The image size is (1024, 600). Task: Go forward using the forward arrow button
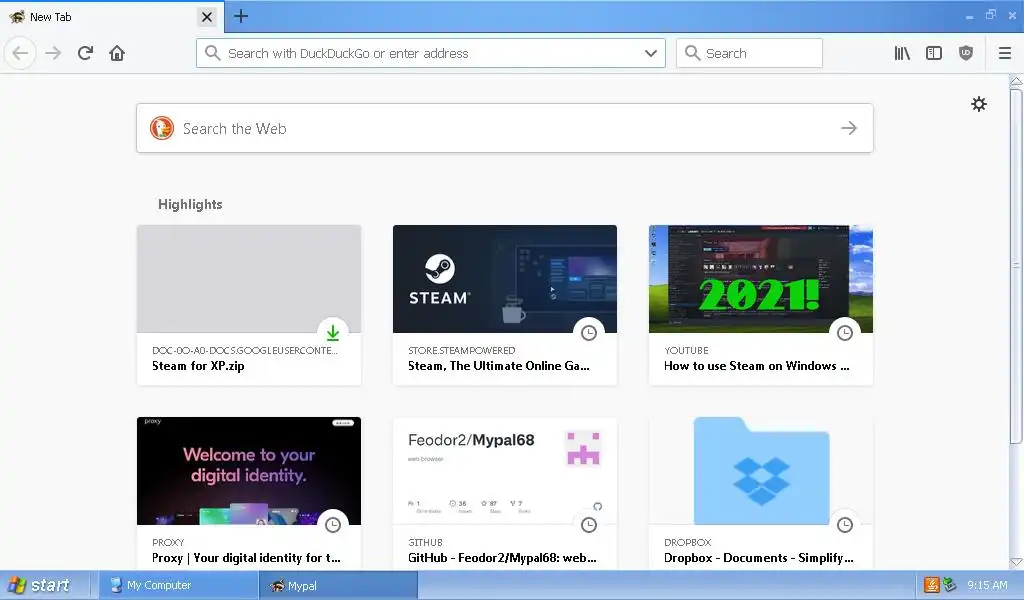pos(53,53)
